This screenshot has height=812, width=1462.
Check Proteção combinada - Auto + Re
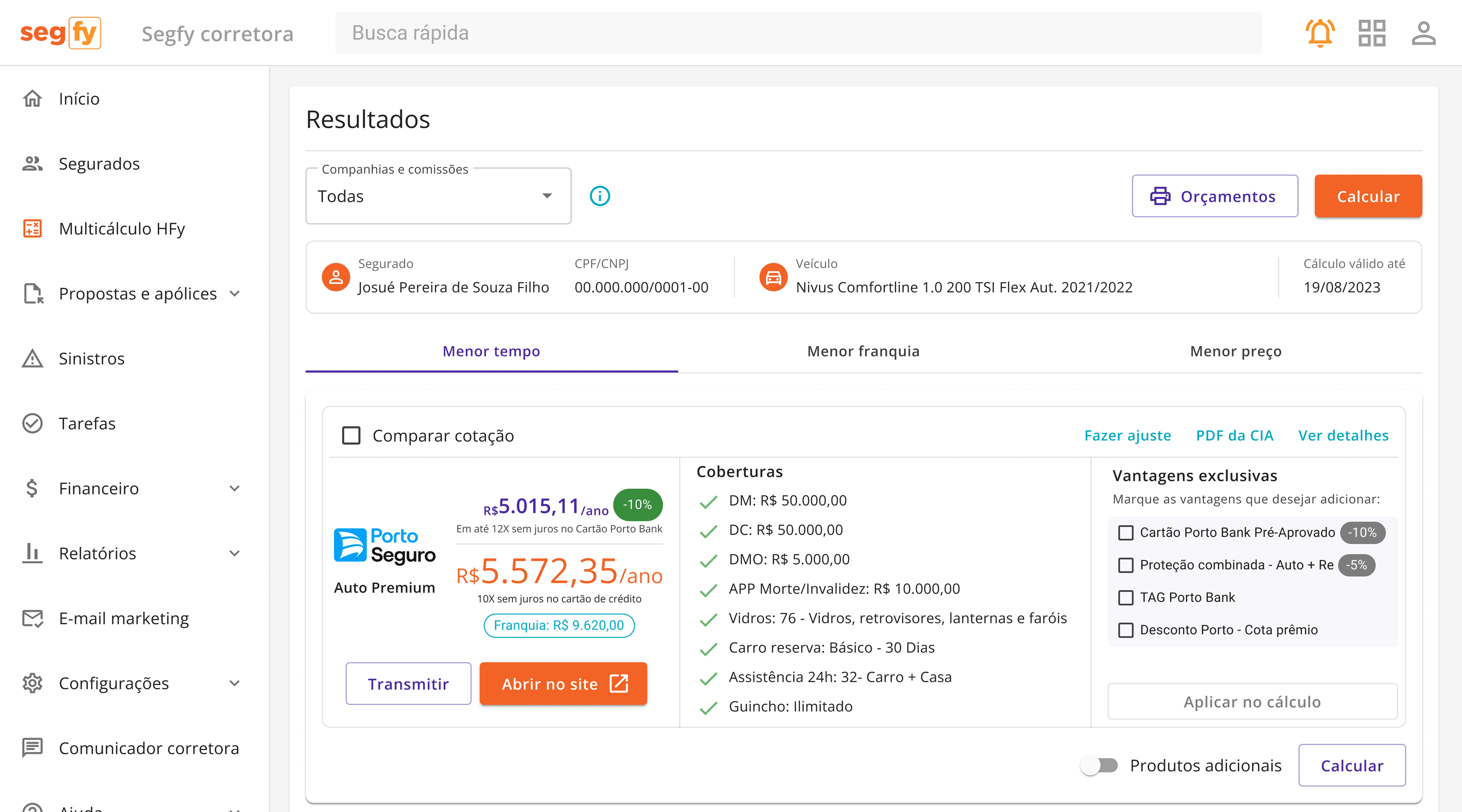[1125, 565]
